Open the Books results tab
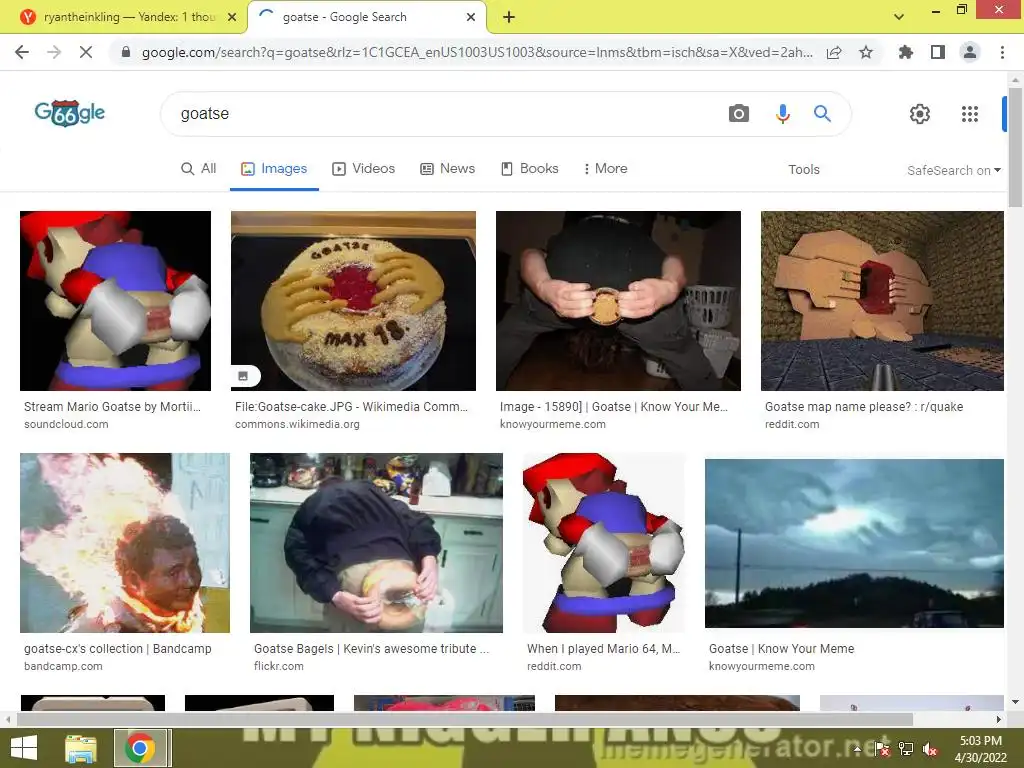Screen dimensions: 1024x768 coord(530,168)
